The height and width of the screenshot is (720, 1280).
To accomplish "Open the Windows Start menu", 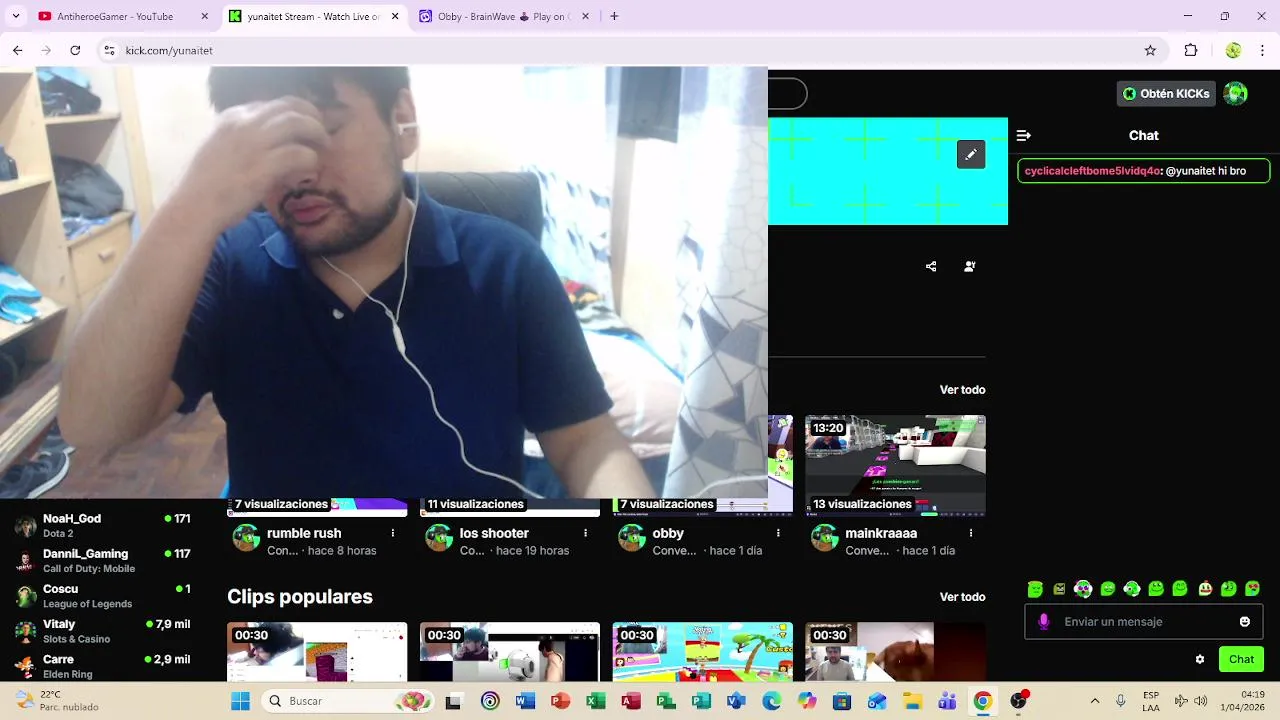I will [x=240, y=701].
